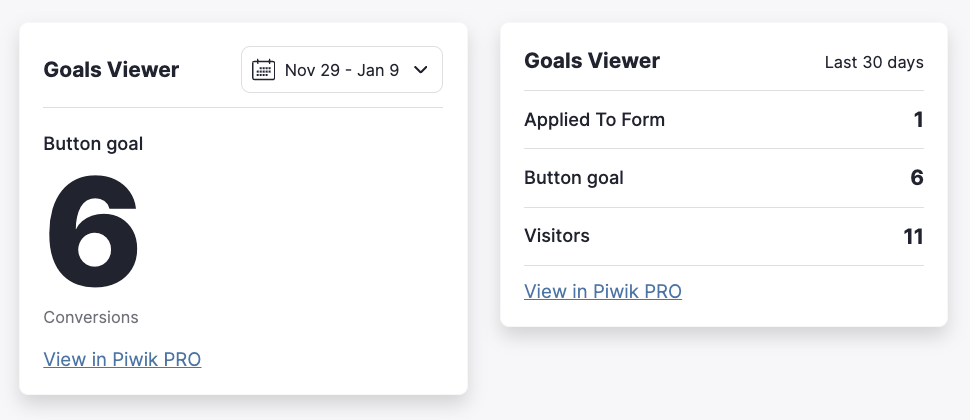Click the Button goal heading in left card
This screenshot has width=970, height=420.
click(x=93, y=144)
